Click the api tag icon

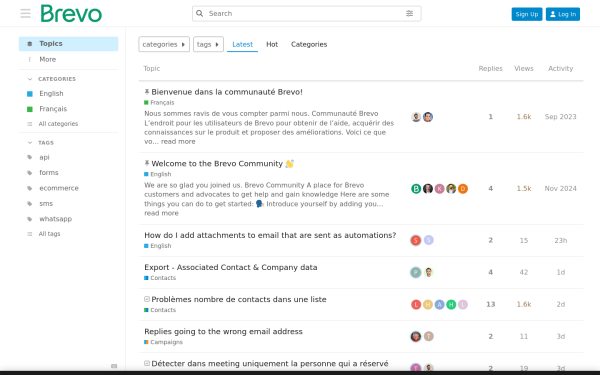pos(30,157)
